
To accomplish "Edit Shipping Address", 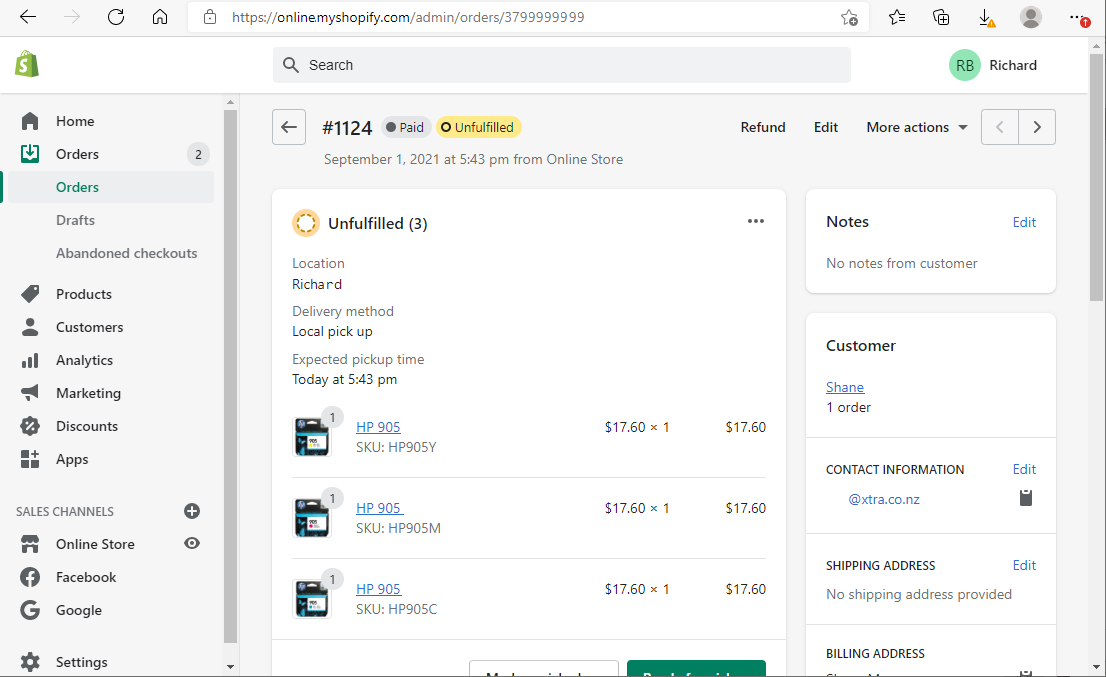I will click(1024, 566).
